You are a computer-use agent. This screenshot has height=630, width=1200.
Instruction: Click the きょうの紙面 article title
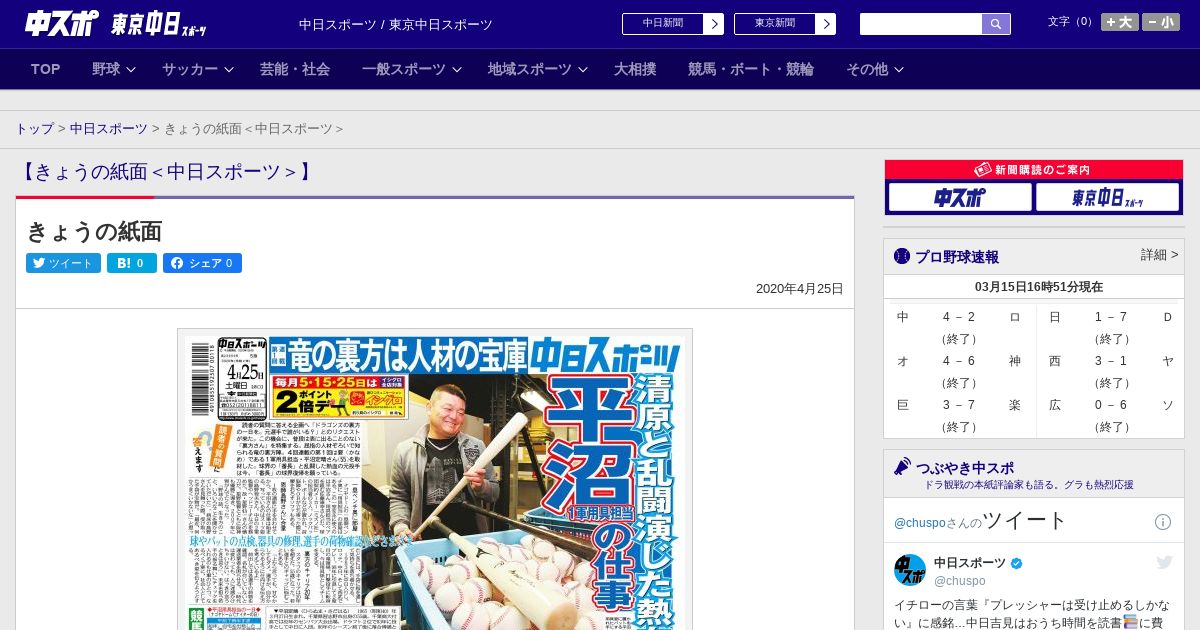(94, 231)
